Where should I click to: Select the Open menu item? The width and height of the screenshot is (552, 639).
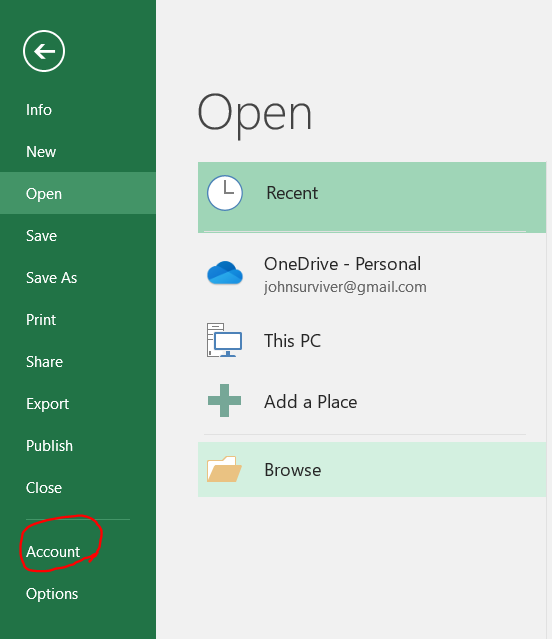tap(78, 193)
